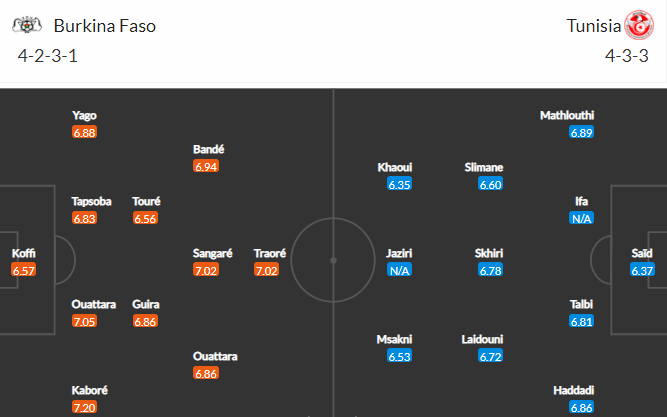This screenshot has height=417, width=667.
Task: Select midfielder Skhiri
Action: pos(489,253)
